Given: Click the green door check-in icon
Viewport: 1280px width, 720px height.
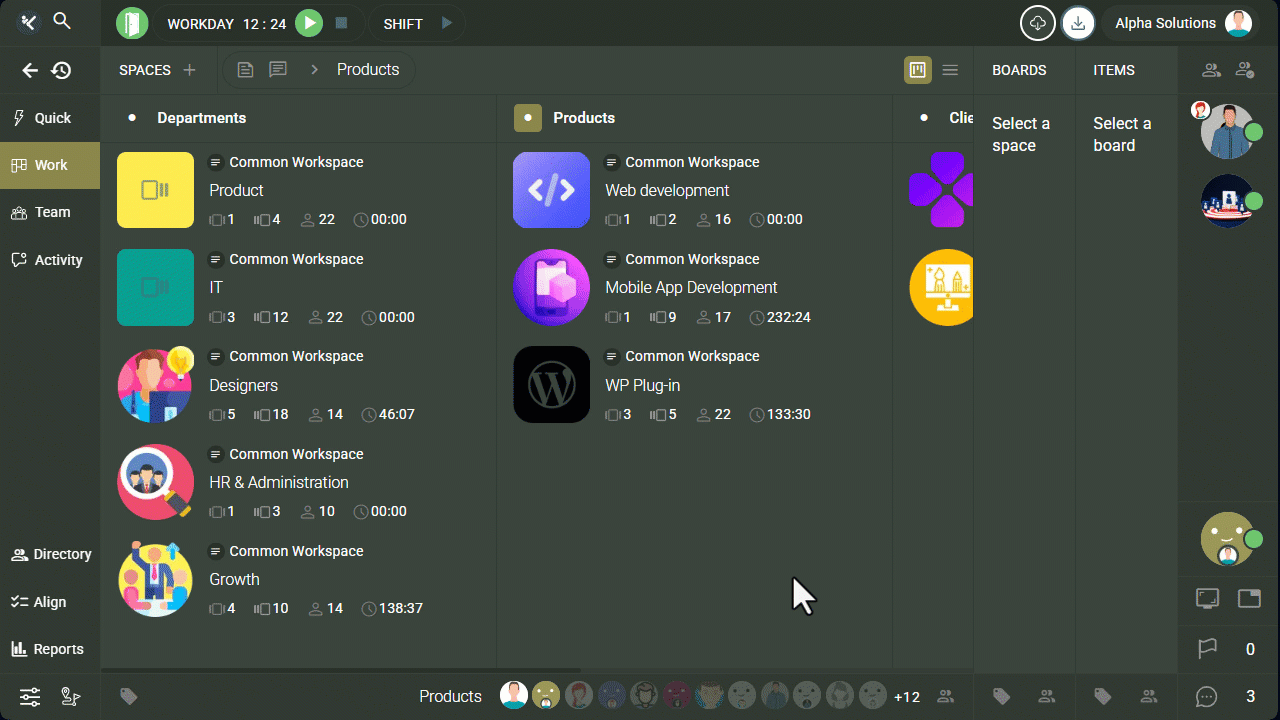Looking at the screenshot, I should [x=132, y=23].
